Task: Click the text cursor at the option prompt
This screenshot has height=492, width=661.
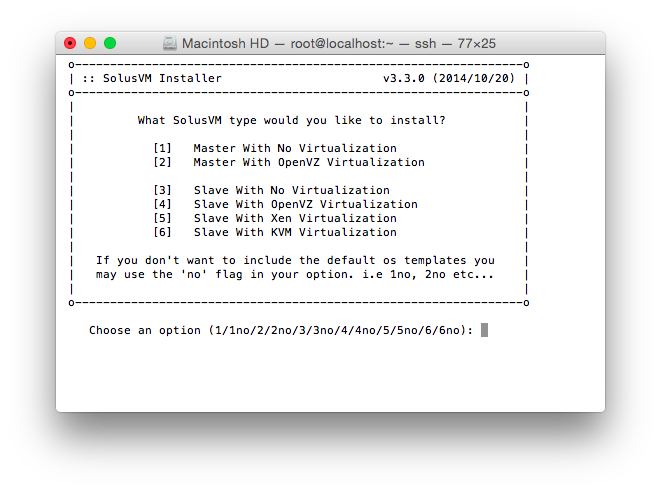Action: tap(484, 330)
